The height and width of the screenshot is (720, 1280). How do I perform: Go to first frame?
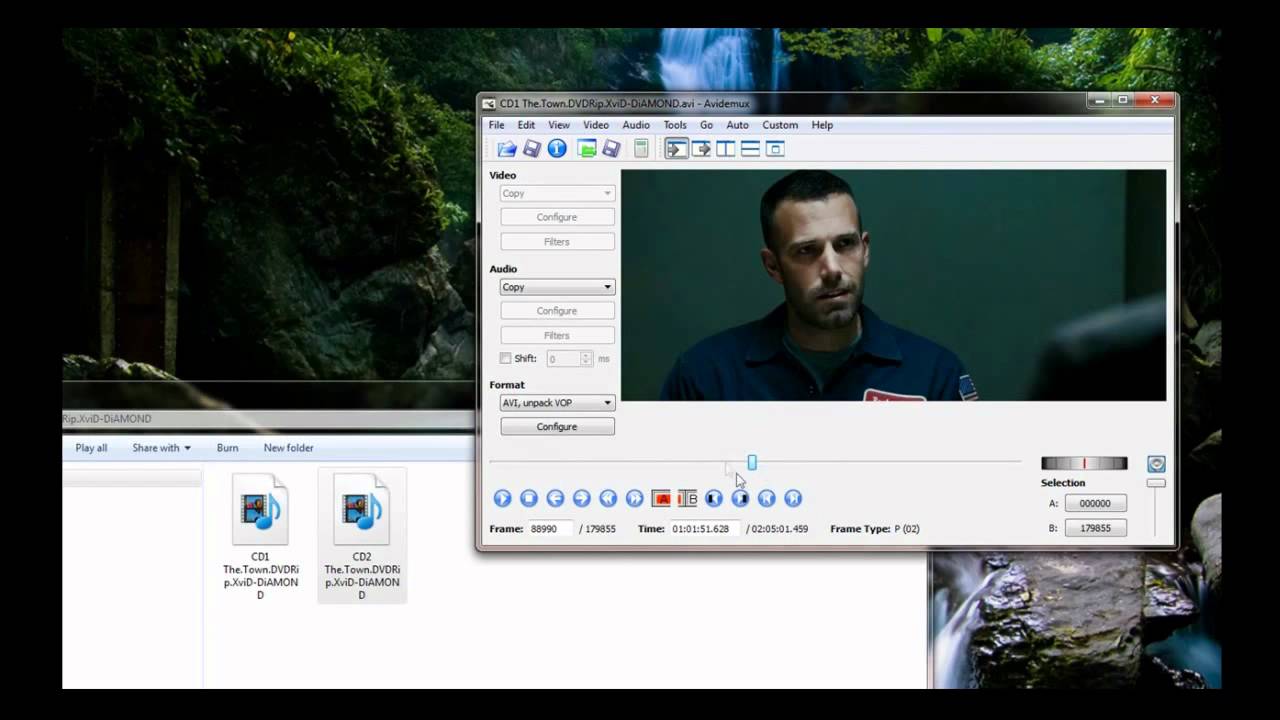coord(766,498)
